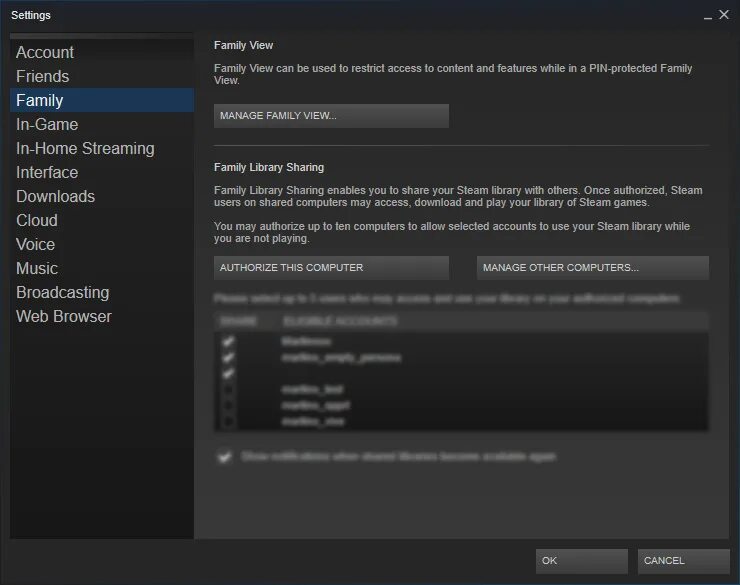
Task: Confirm settings with OK
Action: pos(581,561)
